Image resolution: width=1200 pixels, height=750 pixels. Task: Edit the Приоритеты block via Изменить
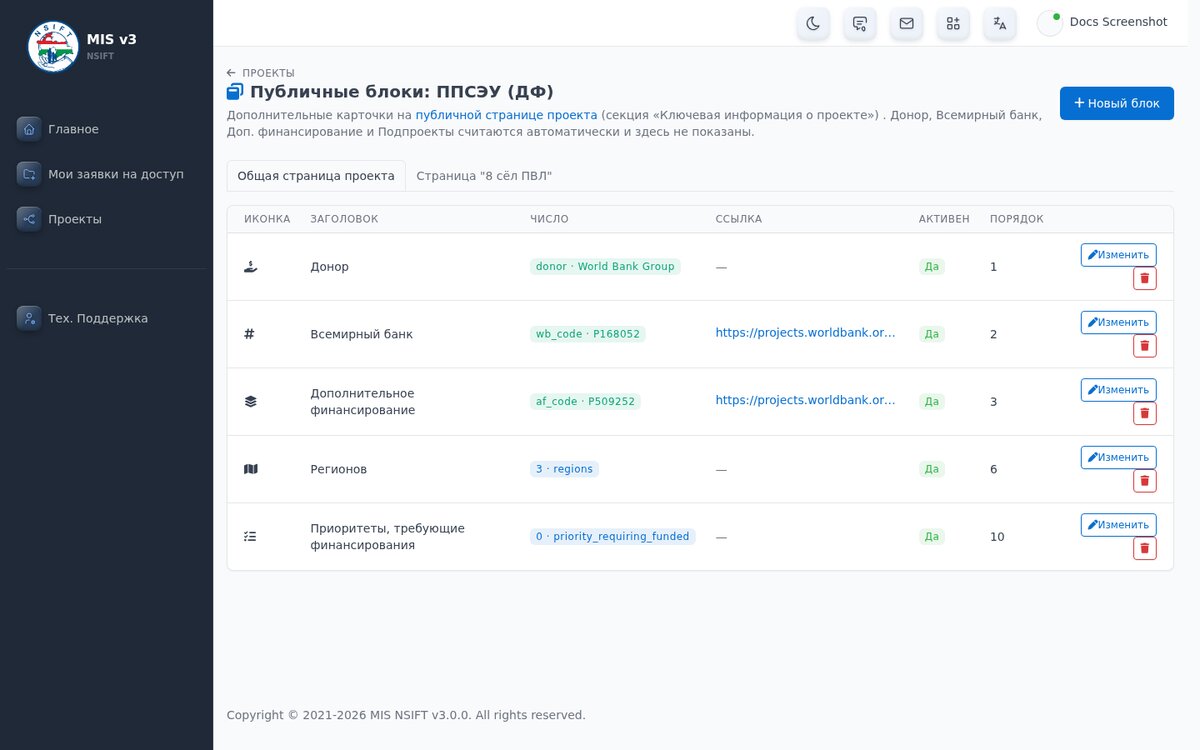1119,525
